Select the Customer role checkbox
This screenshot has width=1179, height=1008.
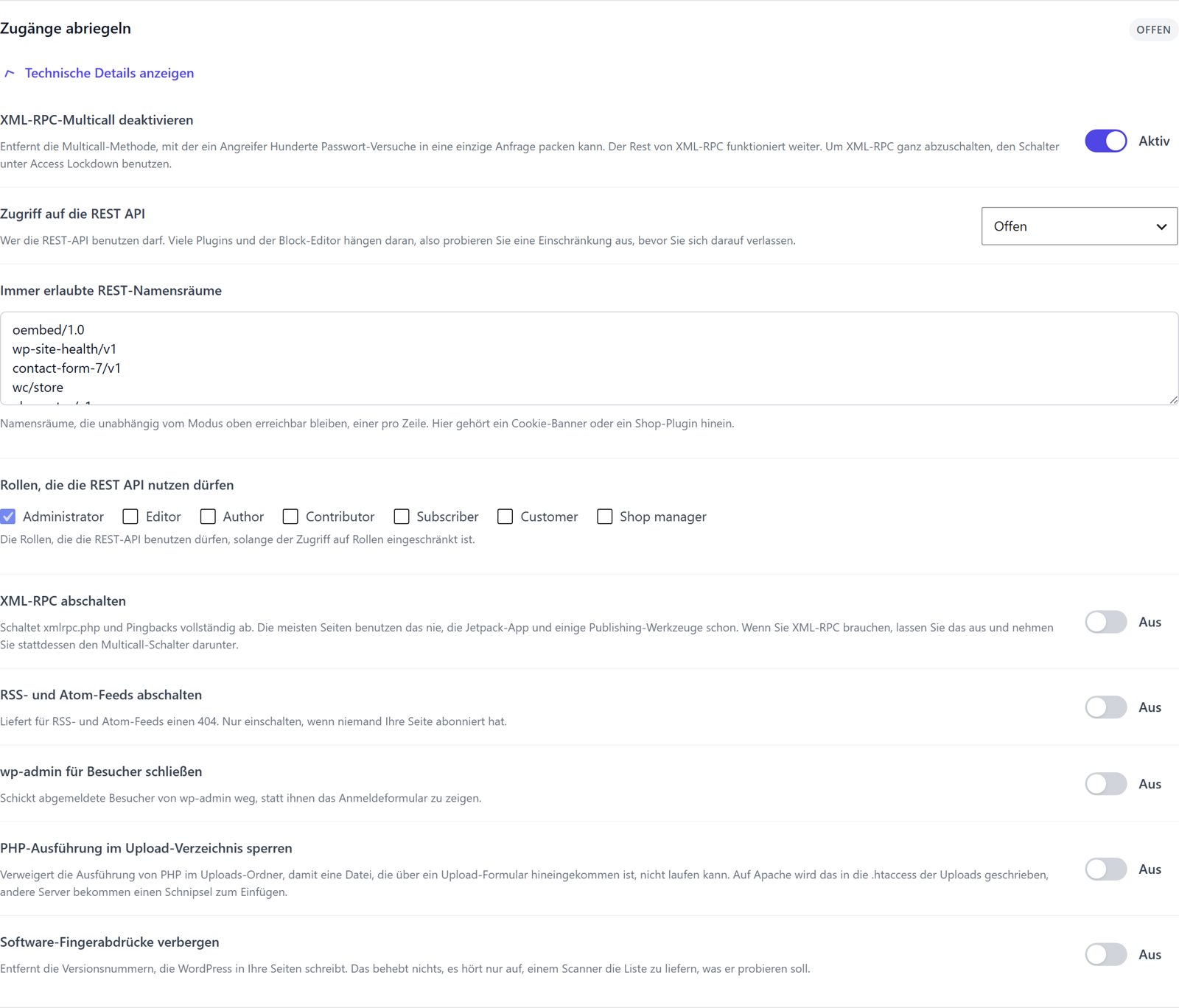[x=505, y=517]
